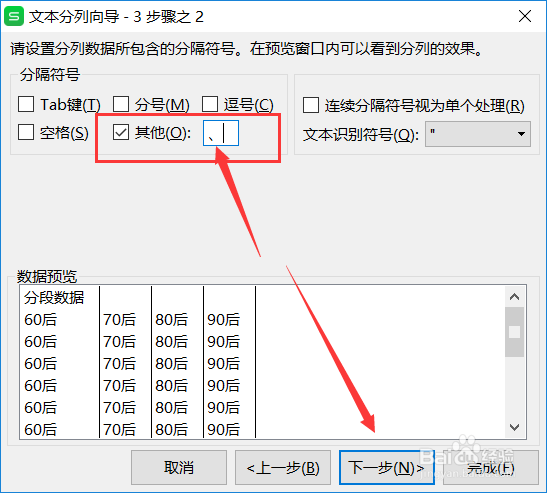Click the data preview scrollbar thumb
Screen dimensions: 547x493
coord(515,332)
